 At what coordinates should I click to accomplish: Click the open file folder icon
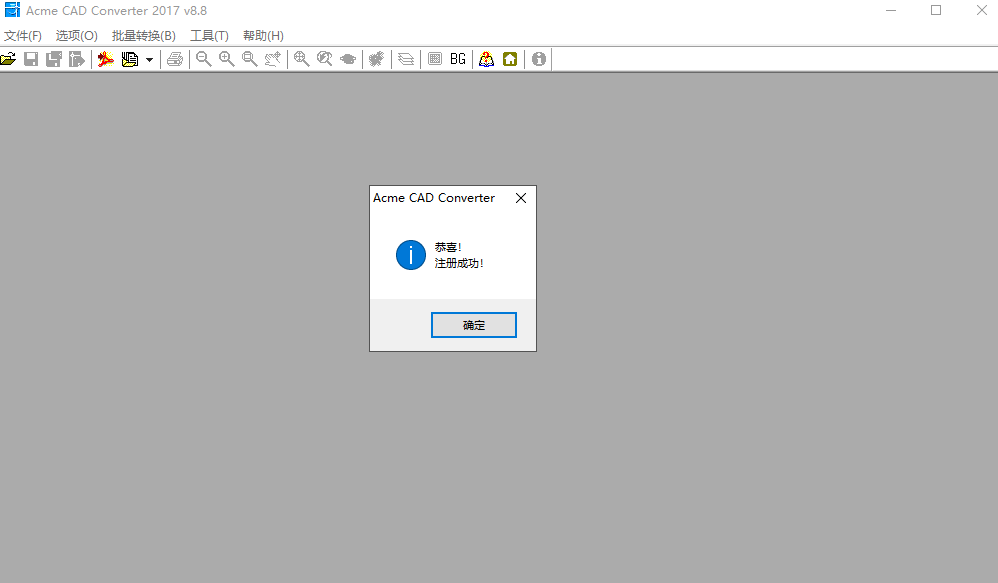coord(8,59)
